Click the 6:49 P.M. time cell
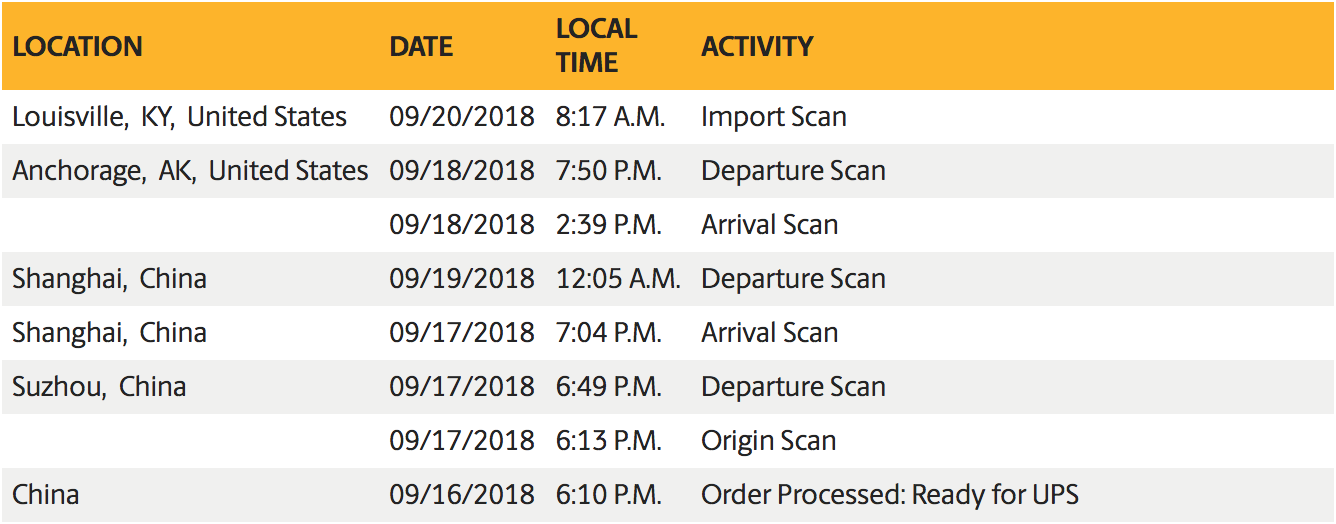1336x524 pixels. point(609,387)
